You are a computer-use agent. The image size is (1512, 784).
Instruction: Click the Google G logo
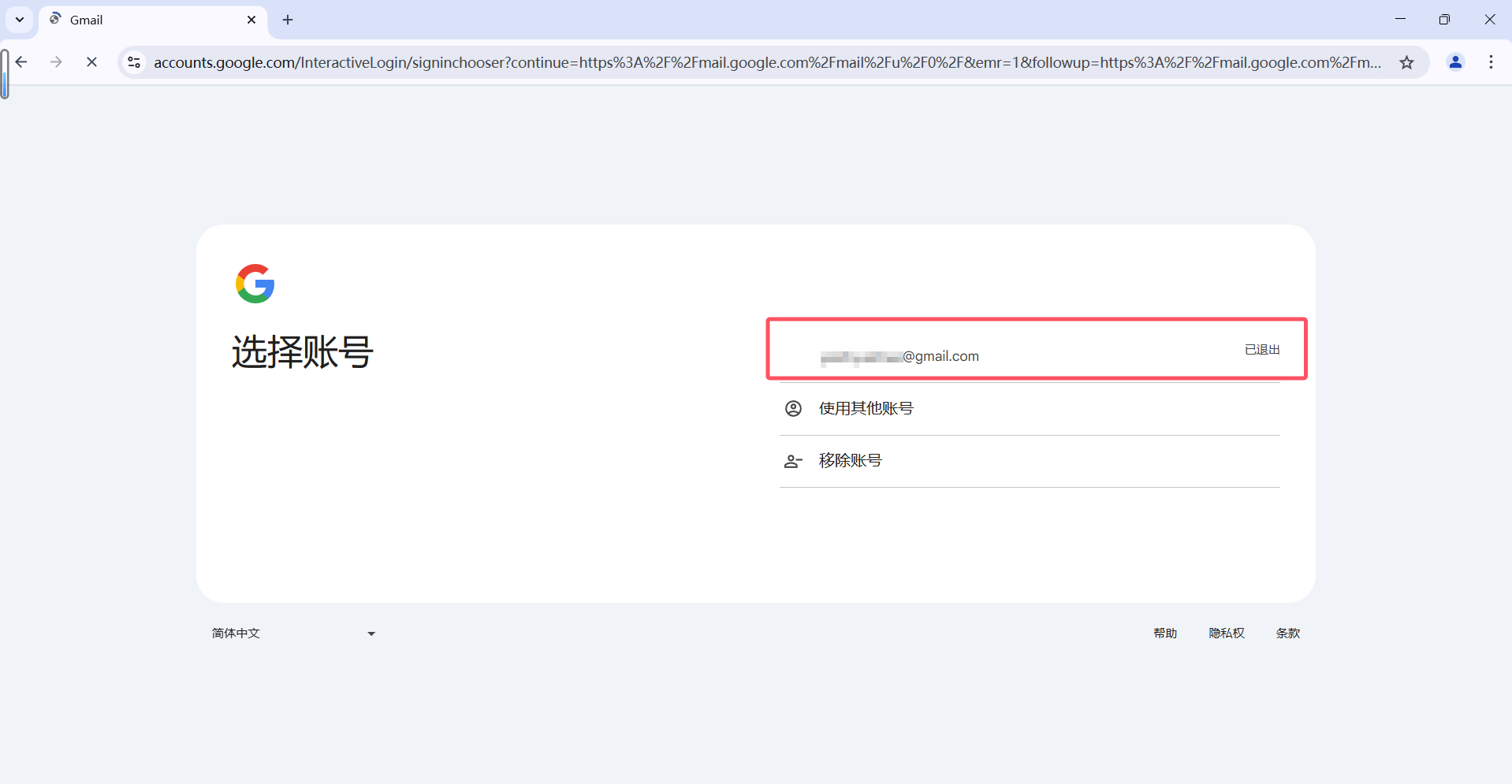[x=255, y=284]
